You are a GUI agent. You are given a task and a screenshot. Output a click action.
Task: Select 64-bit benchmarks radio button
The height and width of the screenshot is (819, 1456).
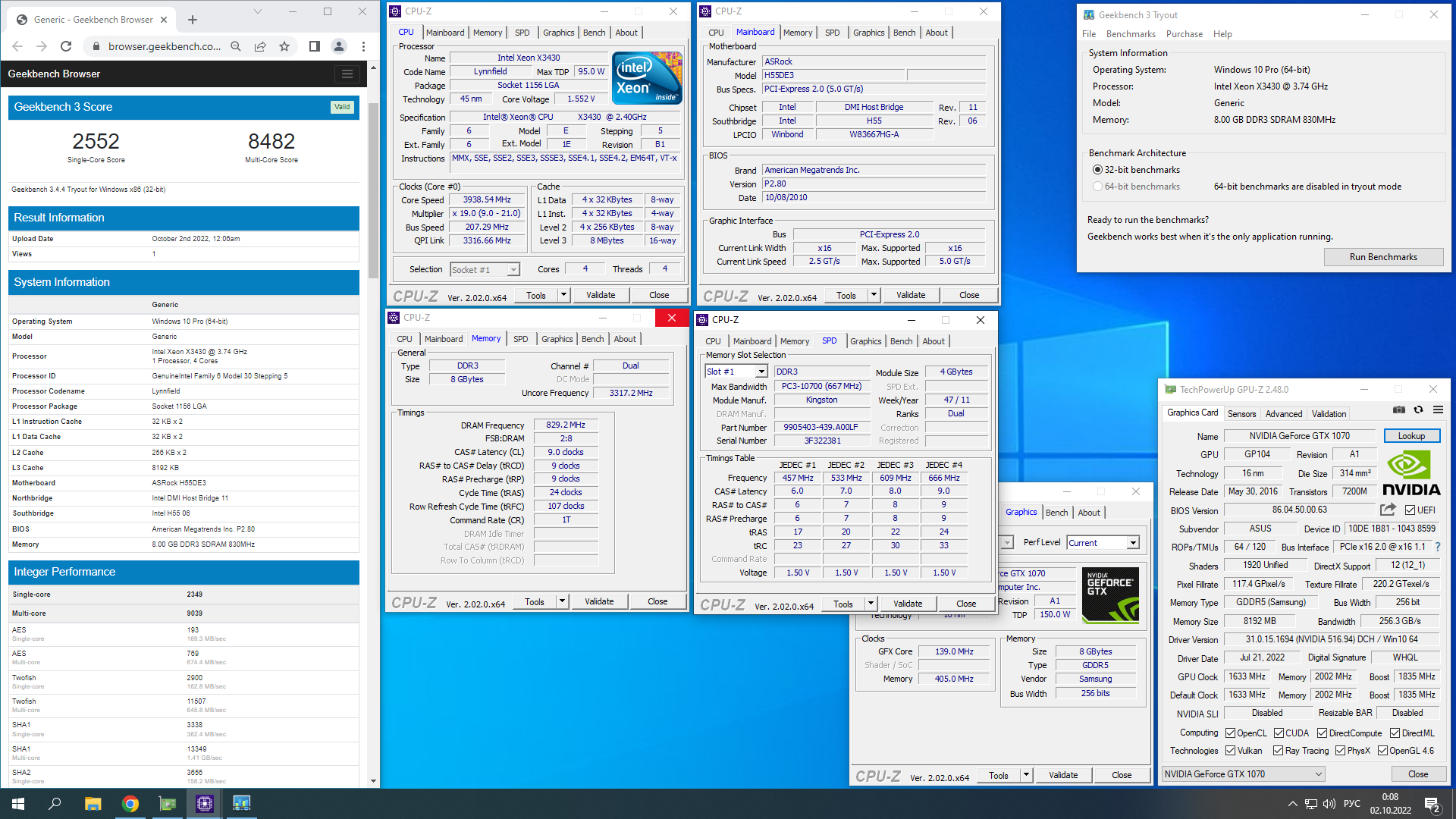1097,187
